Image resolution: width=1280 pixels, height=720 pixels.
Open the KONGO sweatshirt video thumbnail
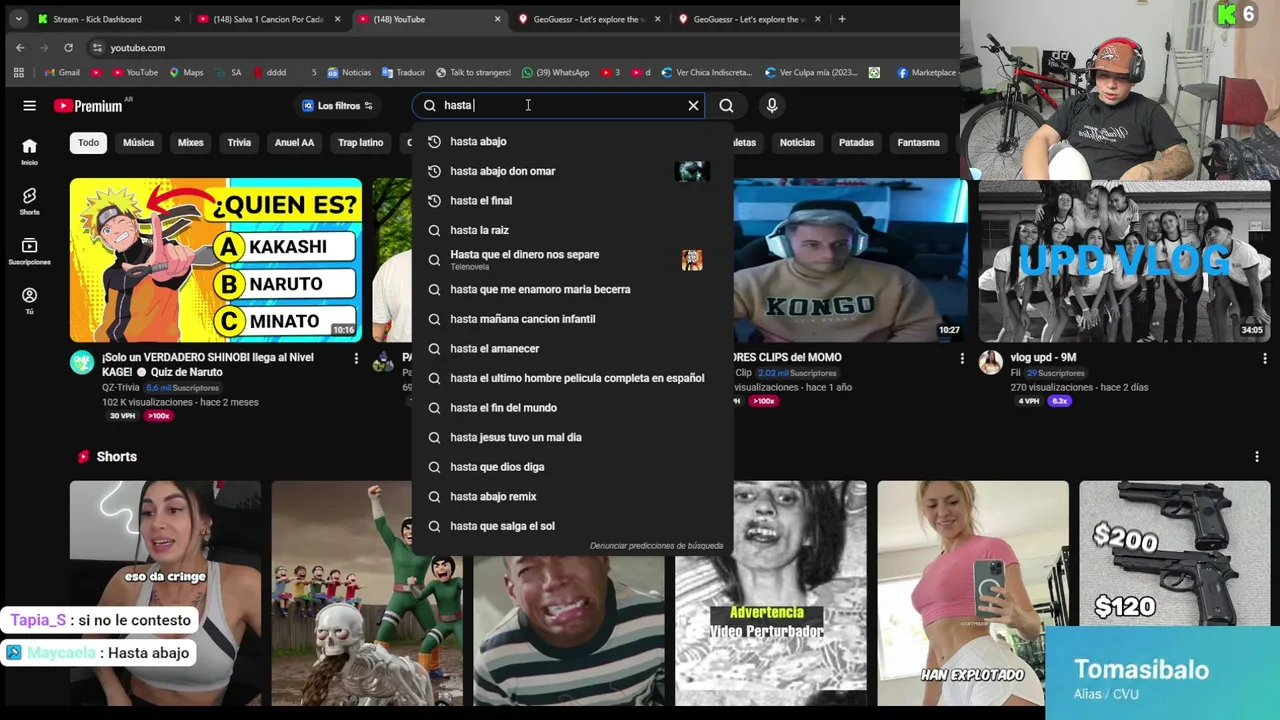(x=851, y=260)
